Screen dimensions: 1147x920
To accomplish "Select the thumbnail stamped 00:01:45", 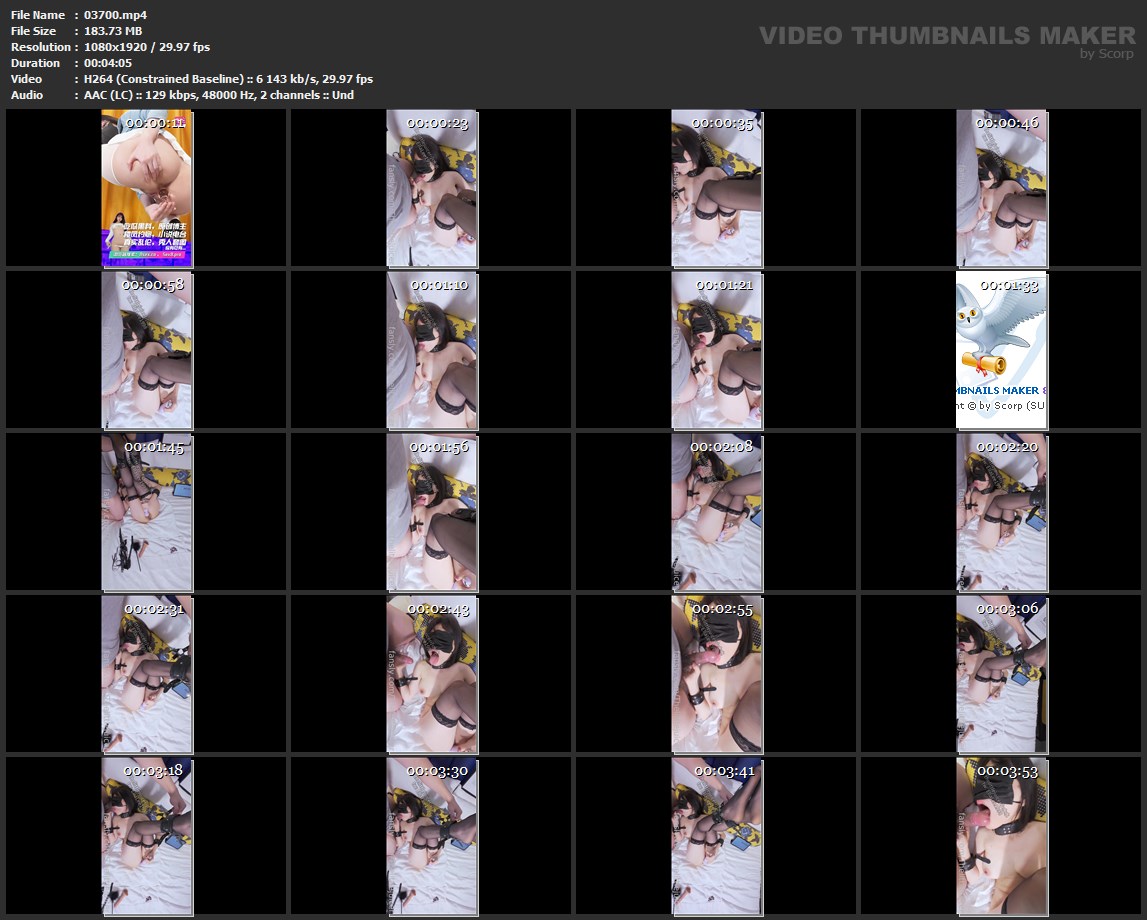I will (x=146, y=512).
